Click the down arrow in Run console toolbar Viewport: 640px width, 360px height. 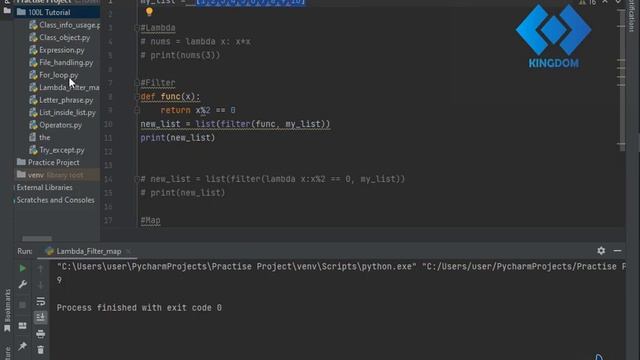(40, 285)
